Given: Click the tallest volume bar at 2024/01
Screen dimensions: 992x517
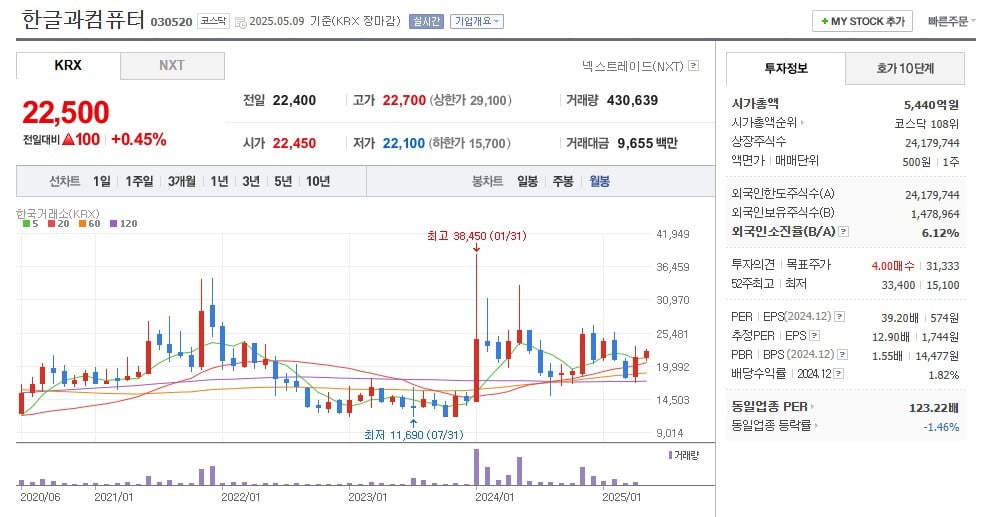Looking at the screenshot, I should point(476,467).
